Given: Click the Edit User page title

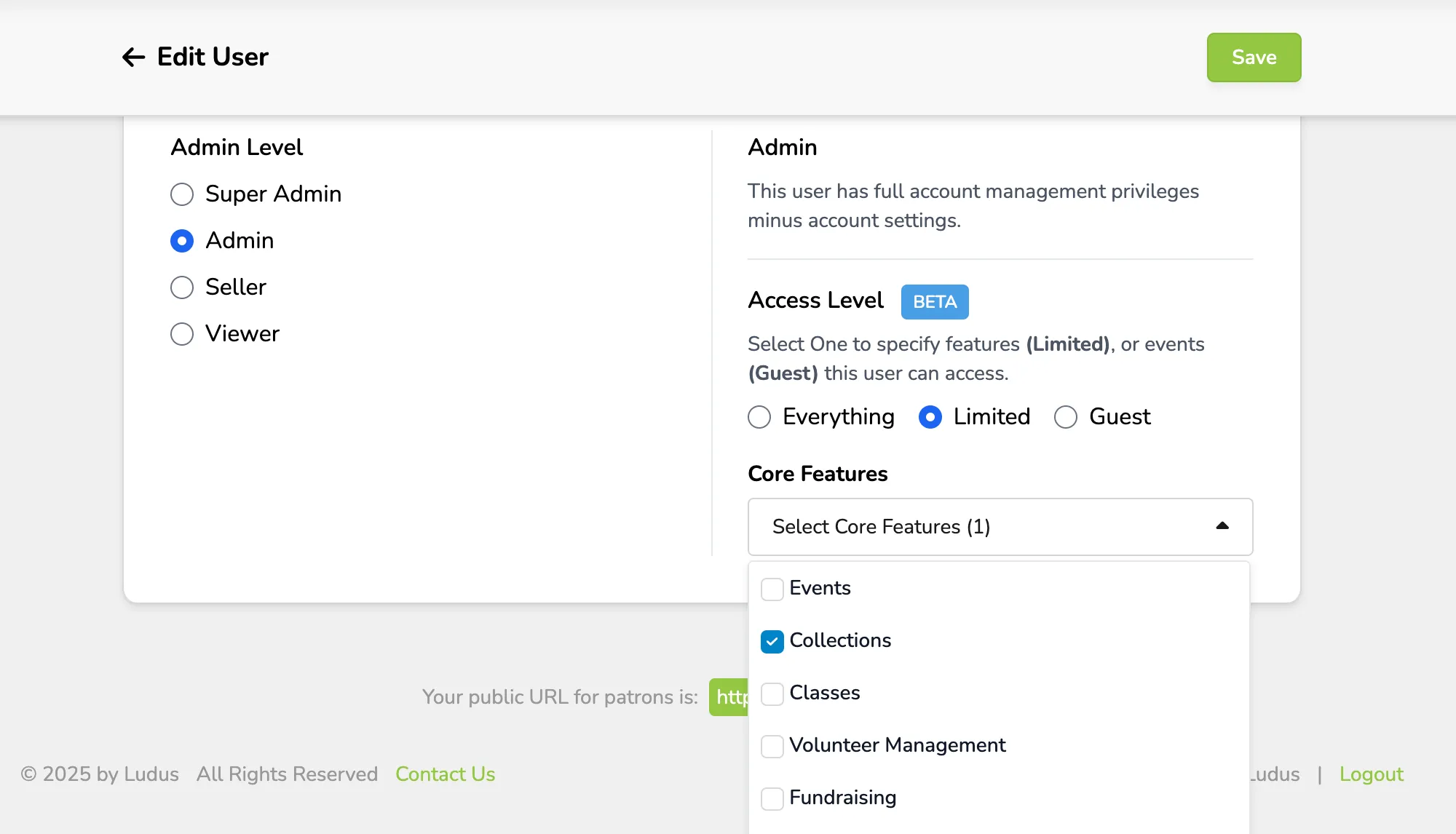Looking at the screenshot, I should click(213, 57).
